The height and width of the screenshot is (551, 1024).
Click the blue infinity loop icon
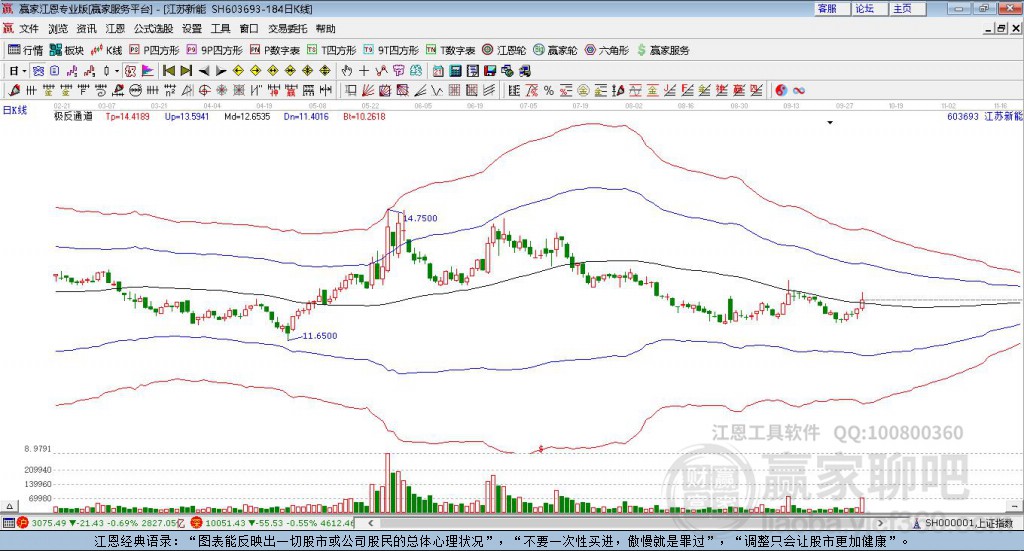[x=799, y=90]
